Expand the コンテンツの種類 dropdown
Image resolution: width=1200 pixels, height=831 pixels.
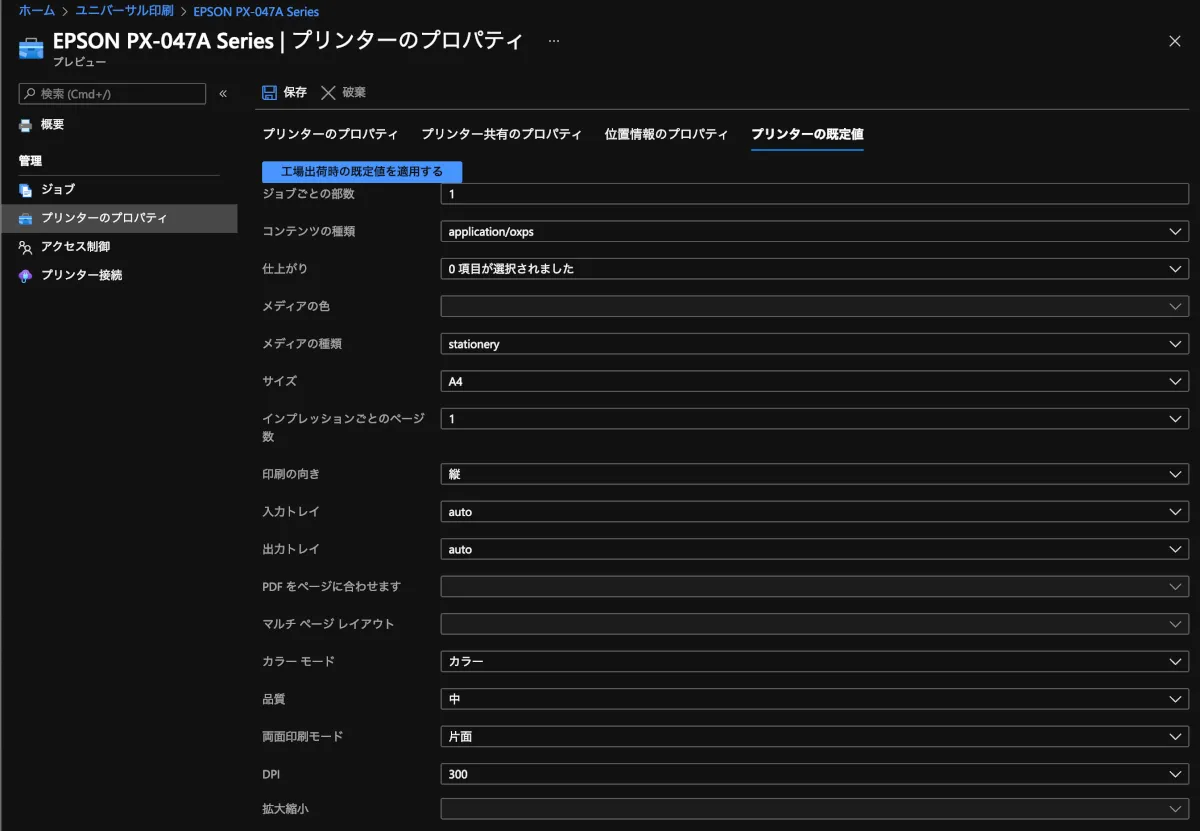(x=814, y=231)
